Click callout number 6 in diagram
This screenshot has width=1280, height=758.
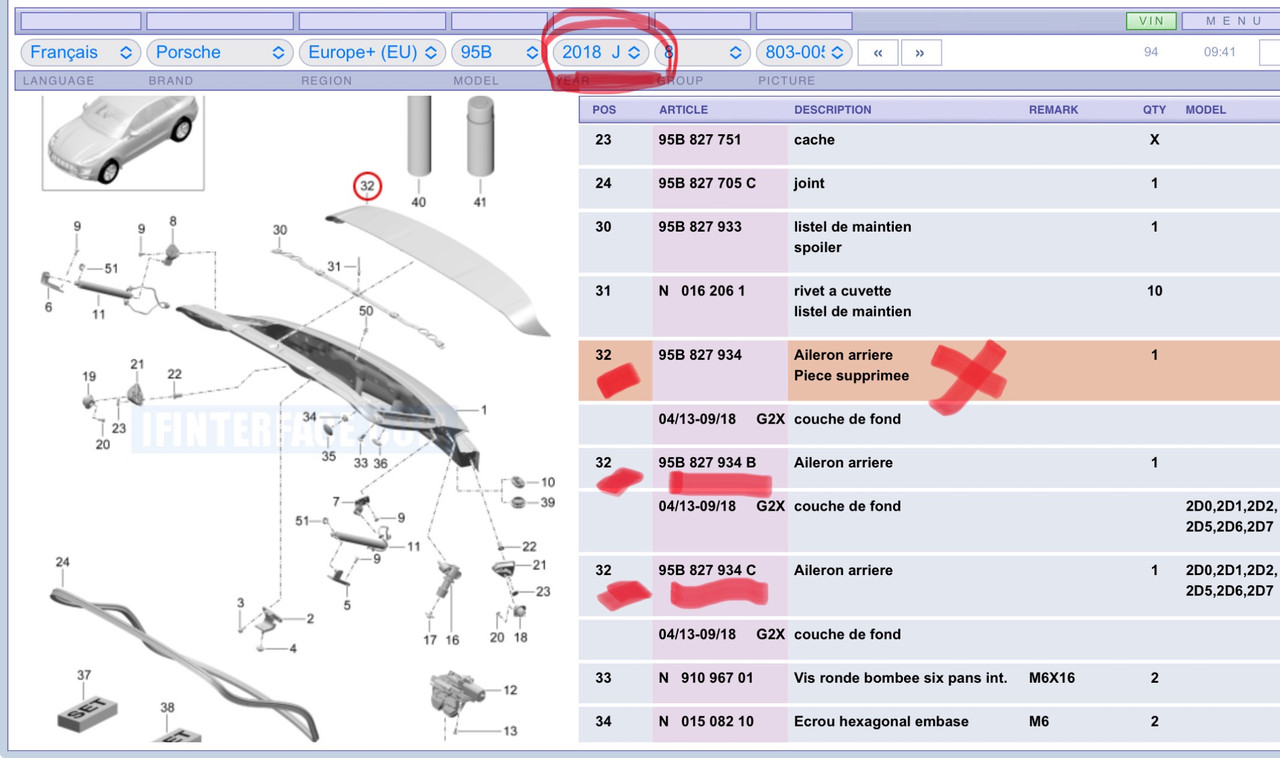tap(48, 307)
